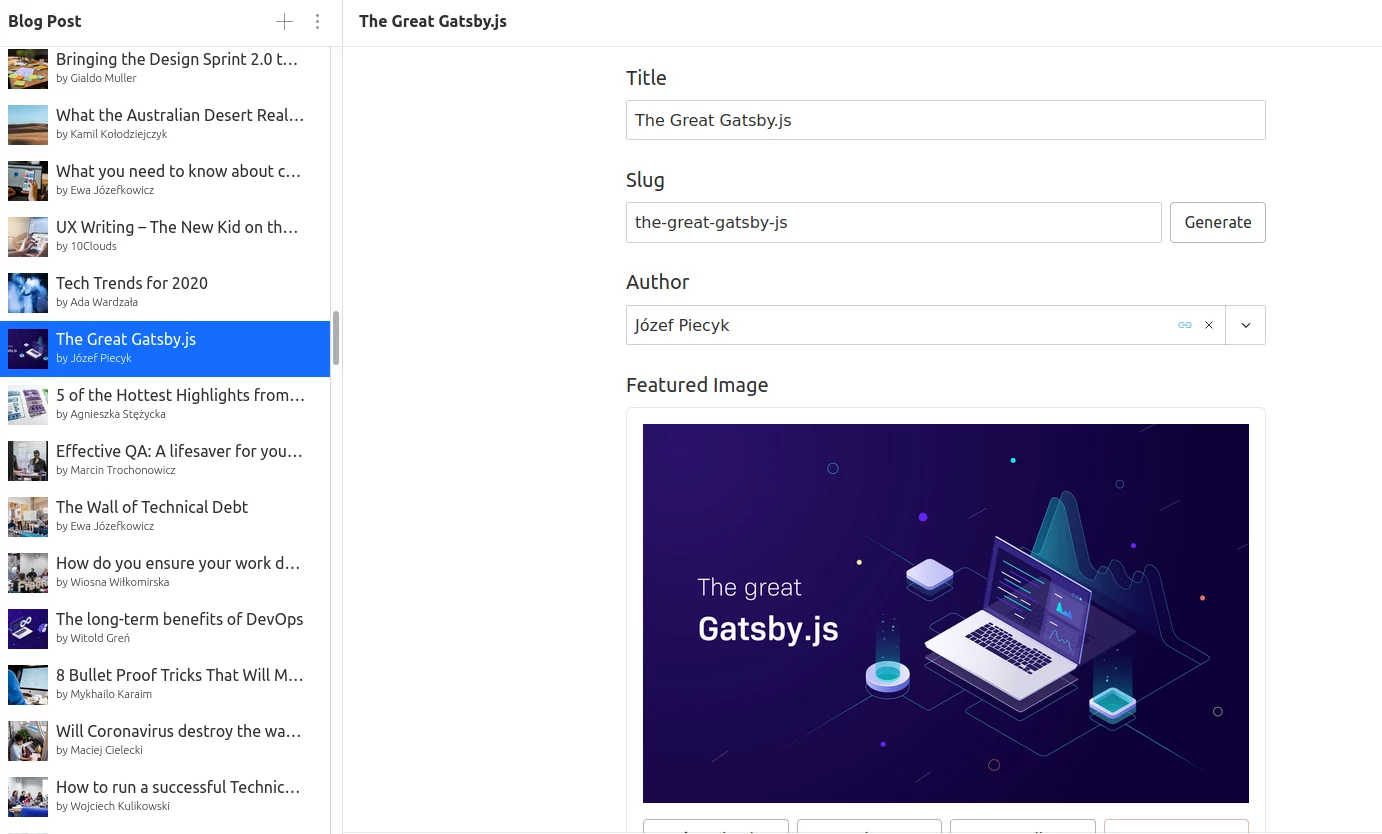Click the 'The Great Gatsby.js' document pane title
This screenshot has height=834, width=1382.
(432, 20)
